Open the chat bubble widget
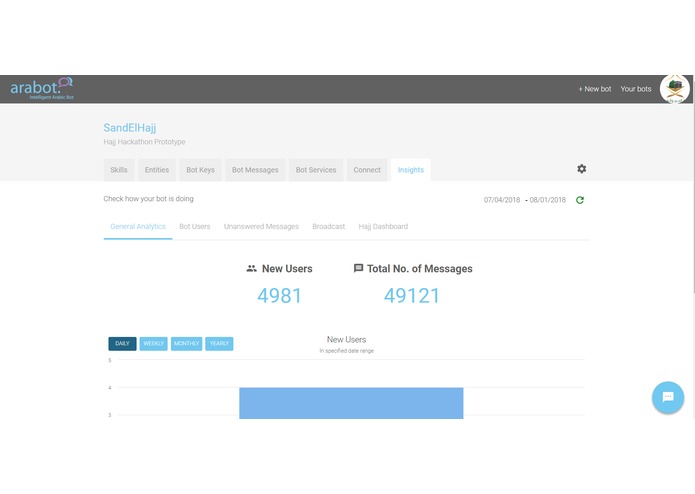 668,397
